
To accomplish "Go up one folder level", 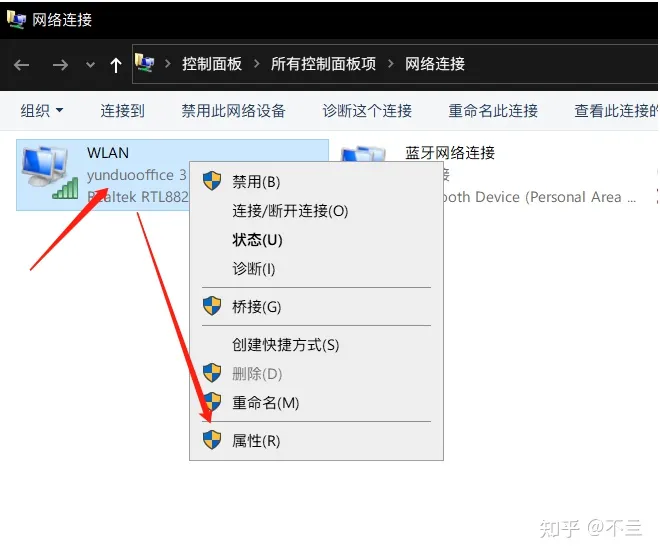I will click(x=116, y=65).
